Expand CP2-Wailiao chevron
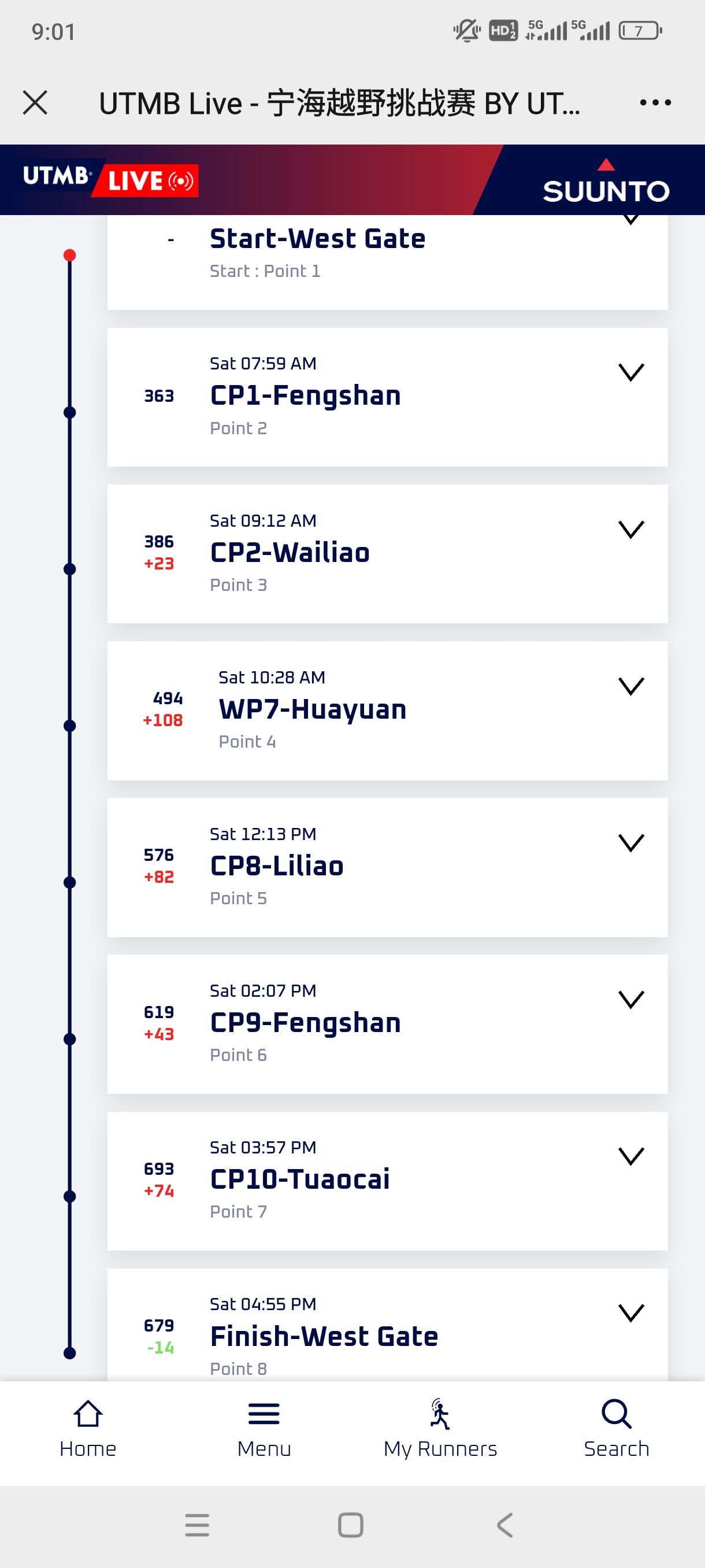 pyautogui.click(x=631, y=529)
